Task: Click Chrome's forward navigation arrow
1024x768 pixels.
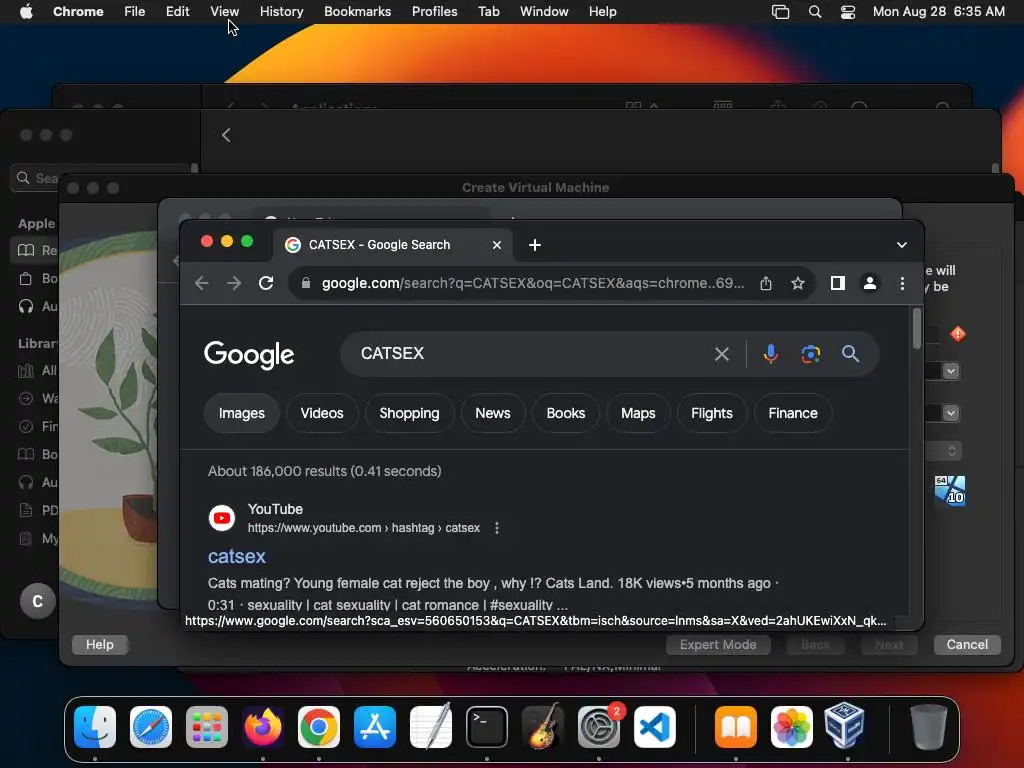Action: [x=233, y=283]
